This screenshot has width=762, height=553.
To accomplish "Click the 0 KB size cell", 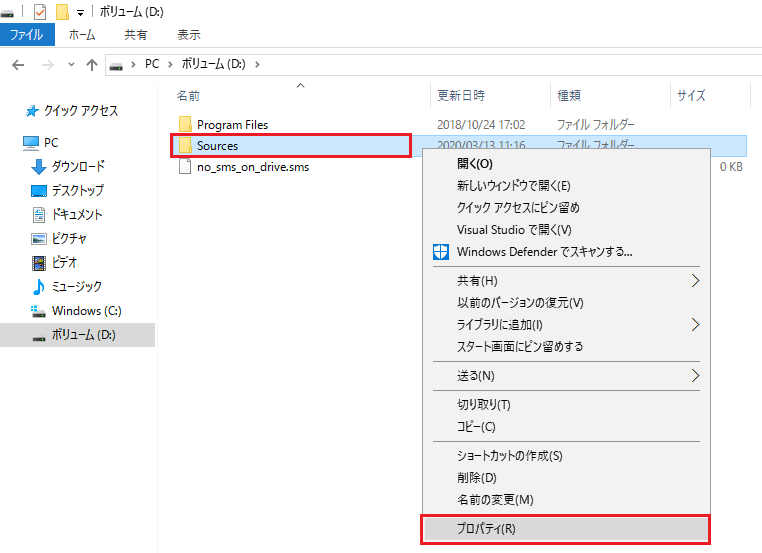I will (x=731, y=167).
